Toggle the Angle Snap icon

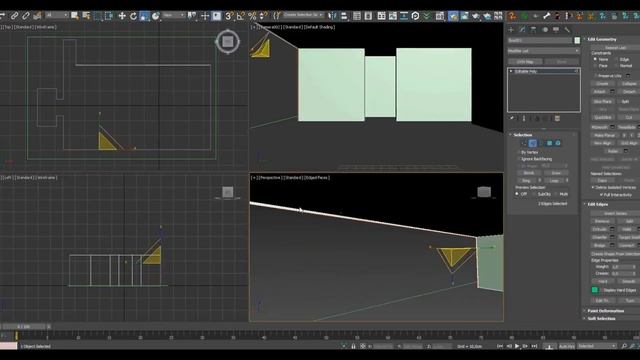240,16
